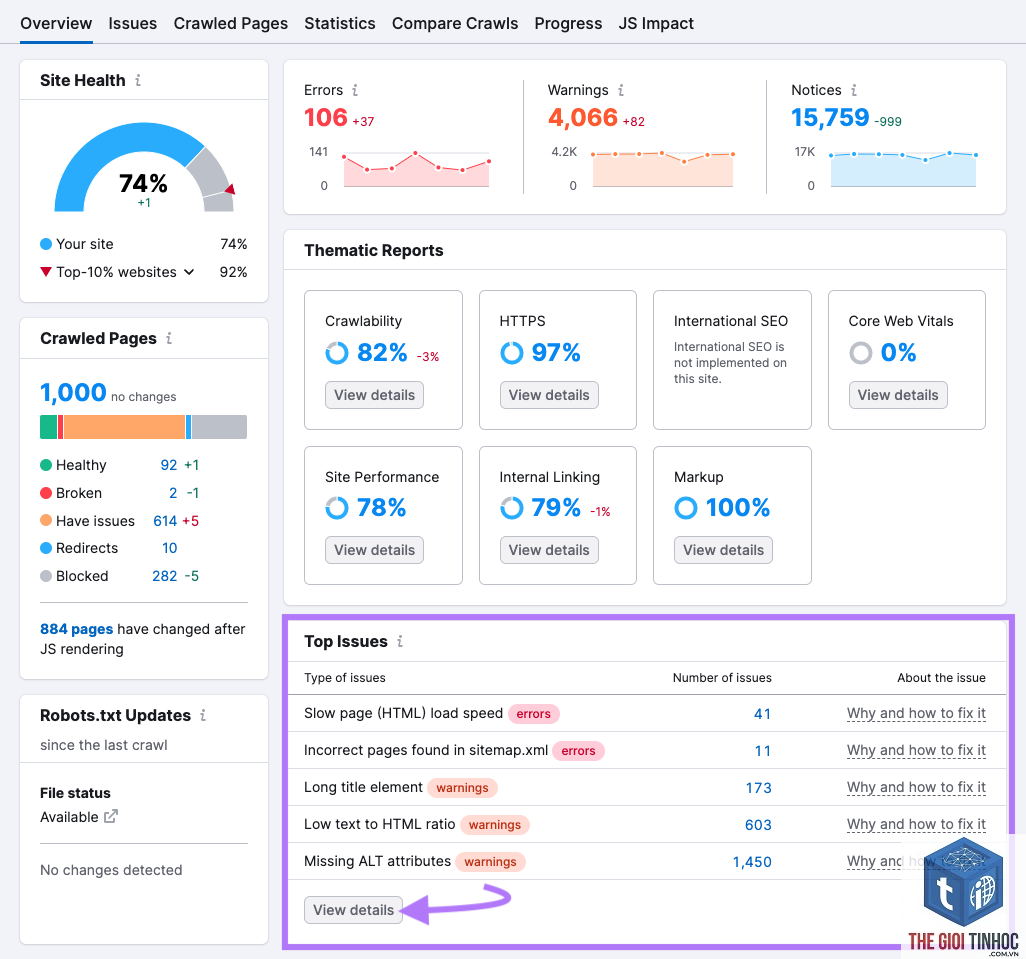Image resolution: width=1026 pixels, height=959 pixels.
Task: Select the Compare Crawls tab
Action: tap(455, 24)
